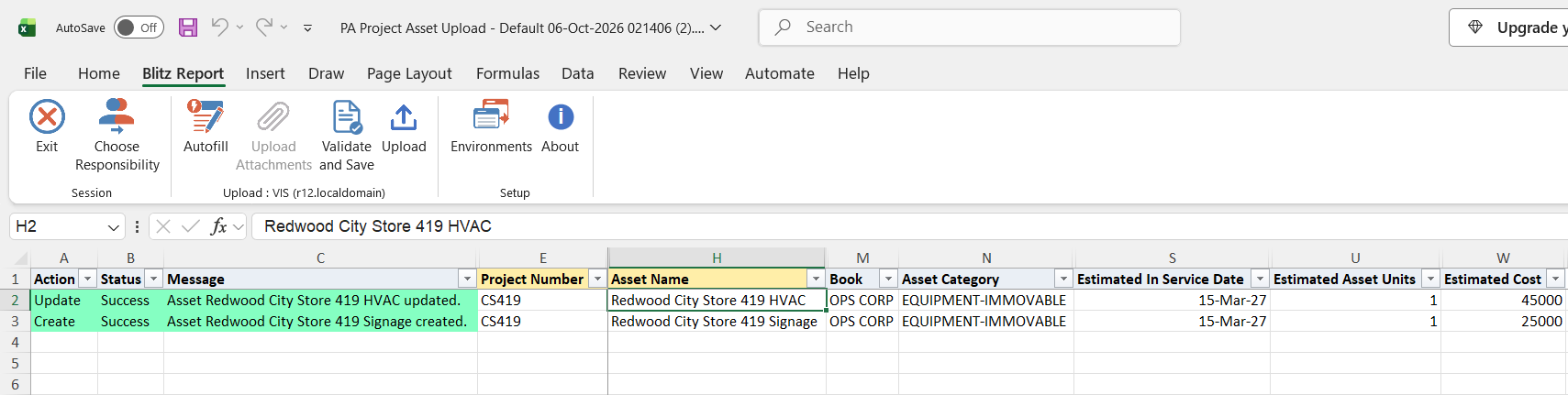This screenshot has width=1568, height=395.
Task: Open Estimated Asset Units filter
Action: pyautogui.click(x=1430, y=279)
